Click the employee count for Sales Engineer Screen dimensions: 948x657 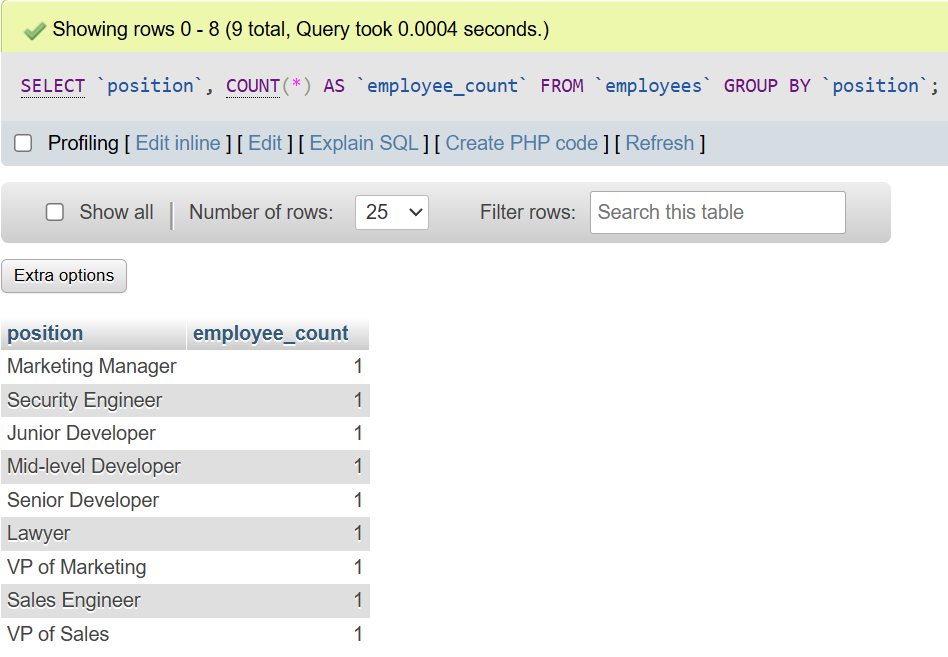(358, 601)
